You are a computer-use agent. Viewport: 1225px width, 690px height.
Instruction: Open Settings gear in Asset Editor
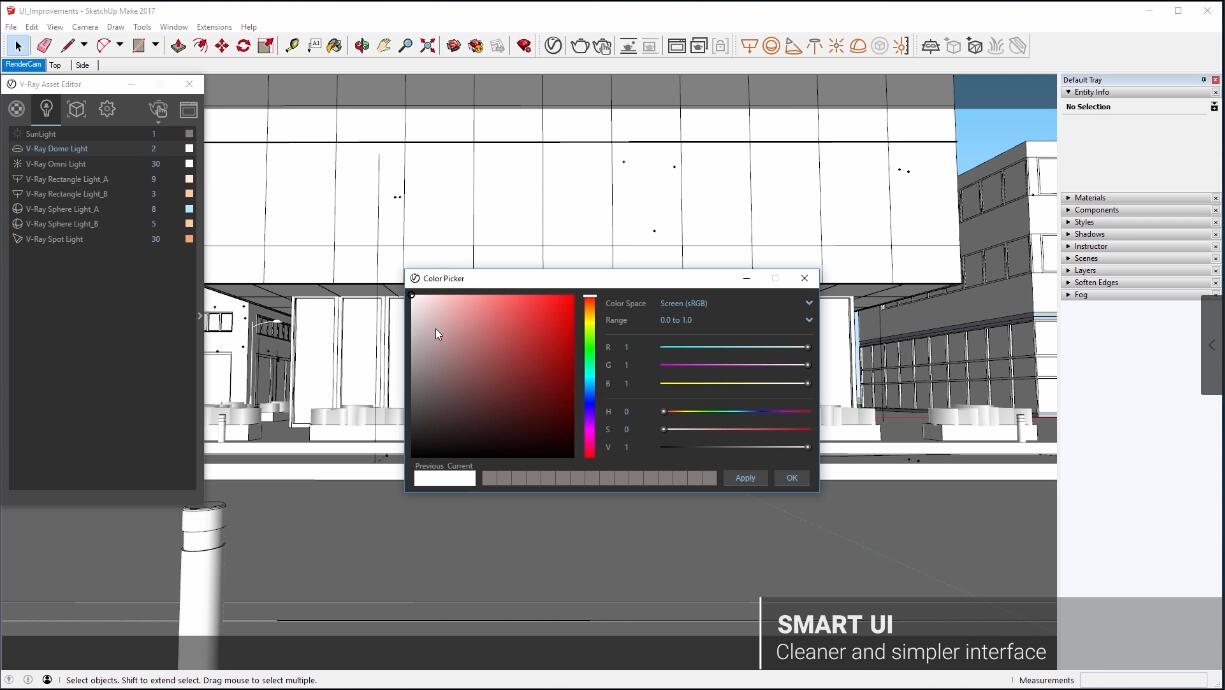pyautogui.click(x=107, y=109)
